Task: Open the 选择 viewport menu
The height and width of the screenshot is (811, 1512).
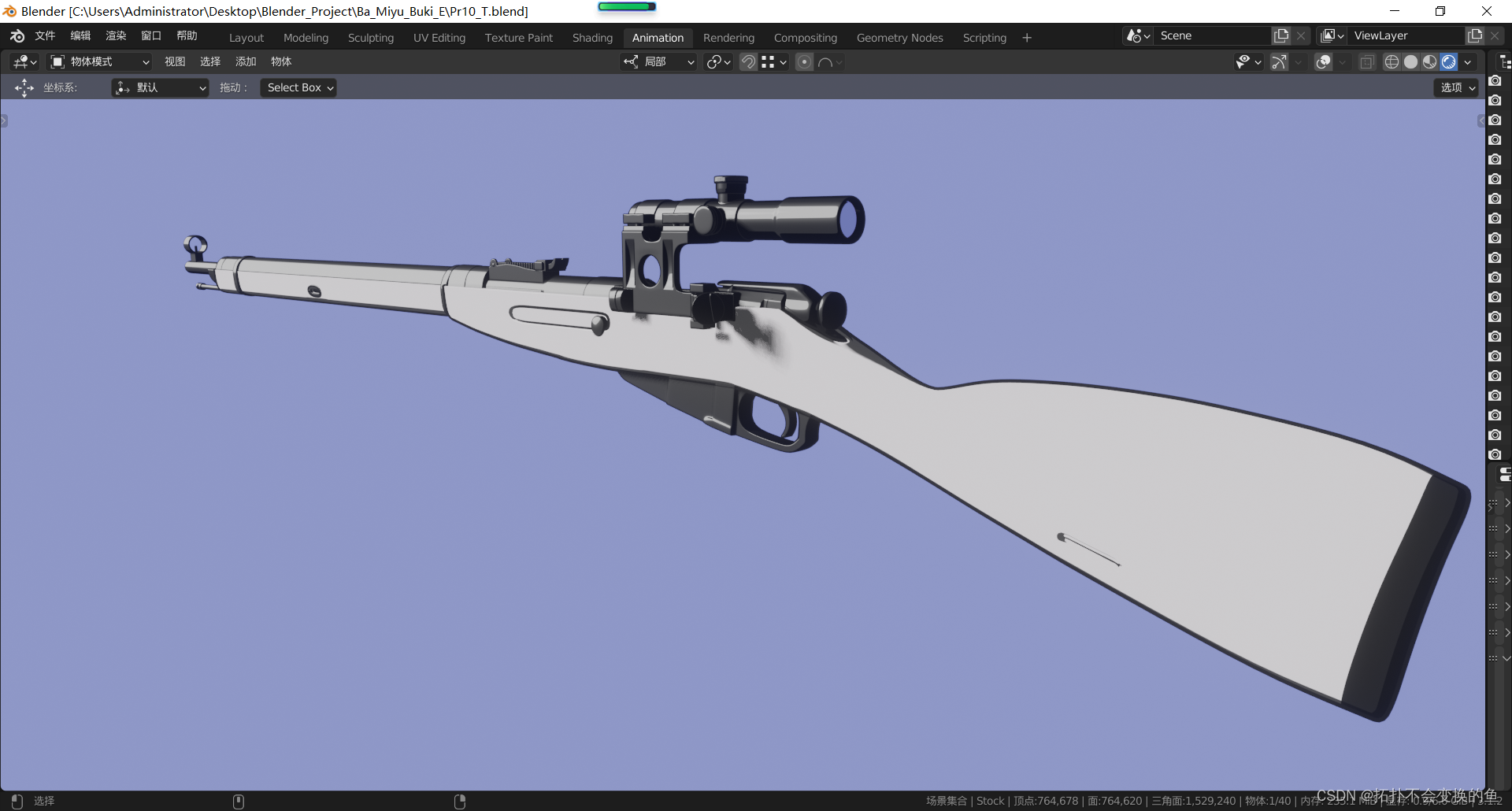Action: (x=210, y=61)
